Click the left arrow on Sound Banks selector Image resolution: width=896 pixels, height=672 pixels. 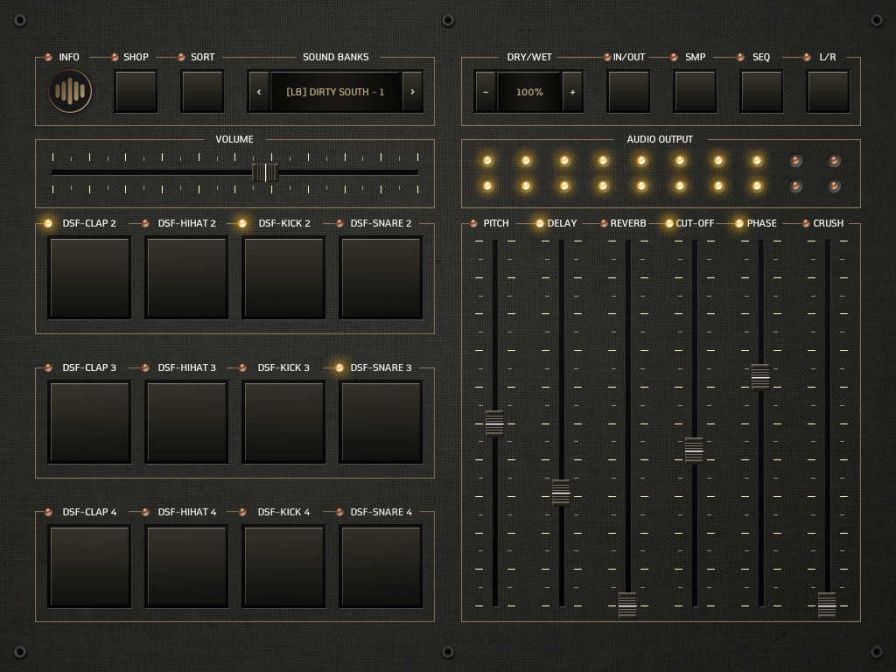coord(259,91)
